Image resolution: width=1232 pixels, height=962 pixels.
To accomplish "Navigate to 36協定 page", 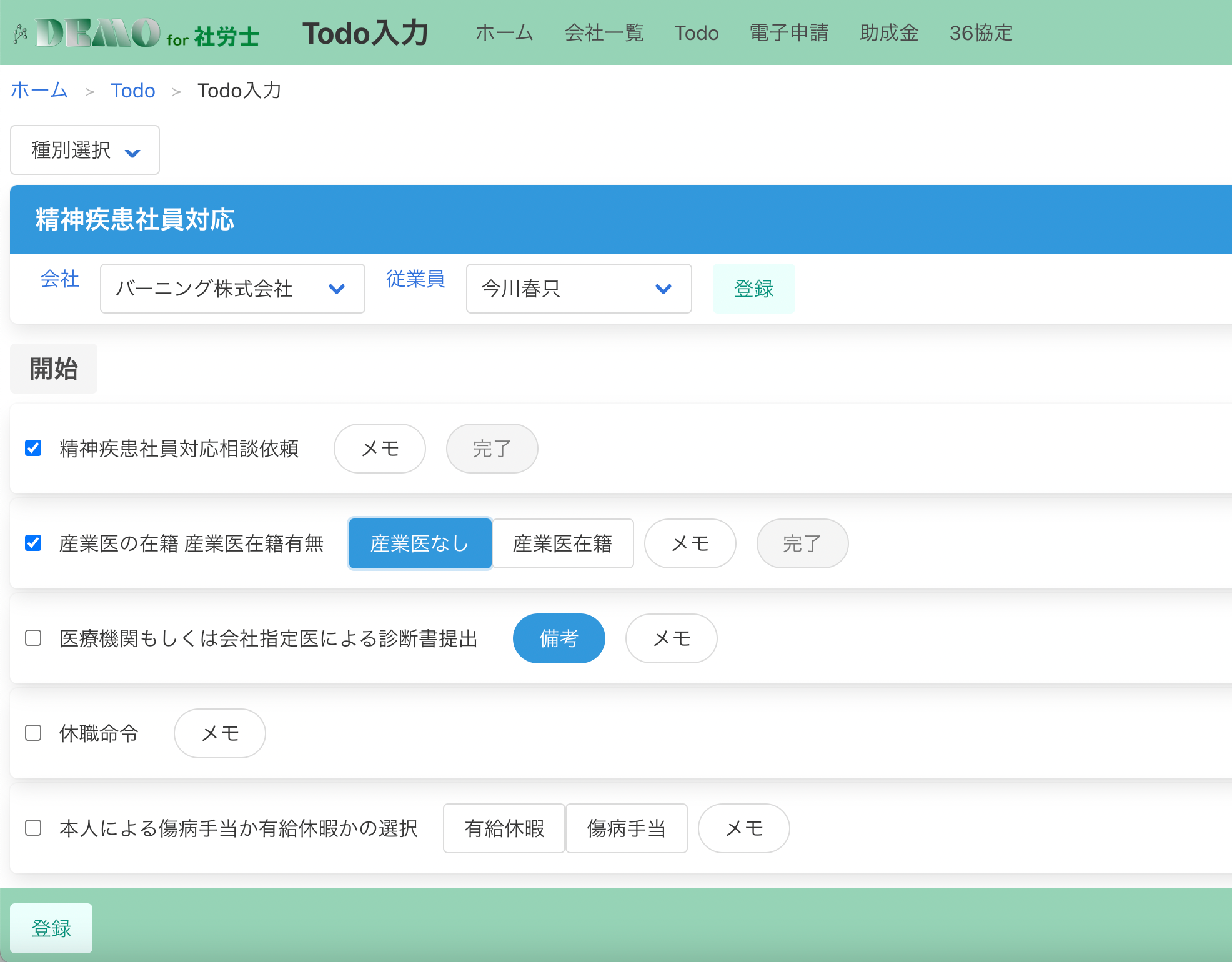I will [x=981, y=32].
